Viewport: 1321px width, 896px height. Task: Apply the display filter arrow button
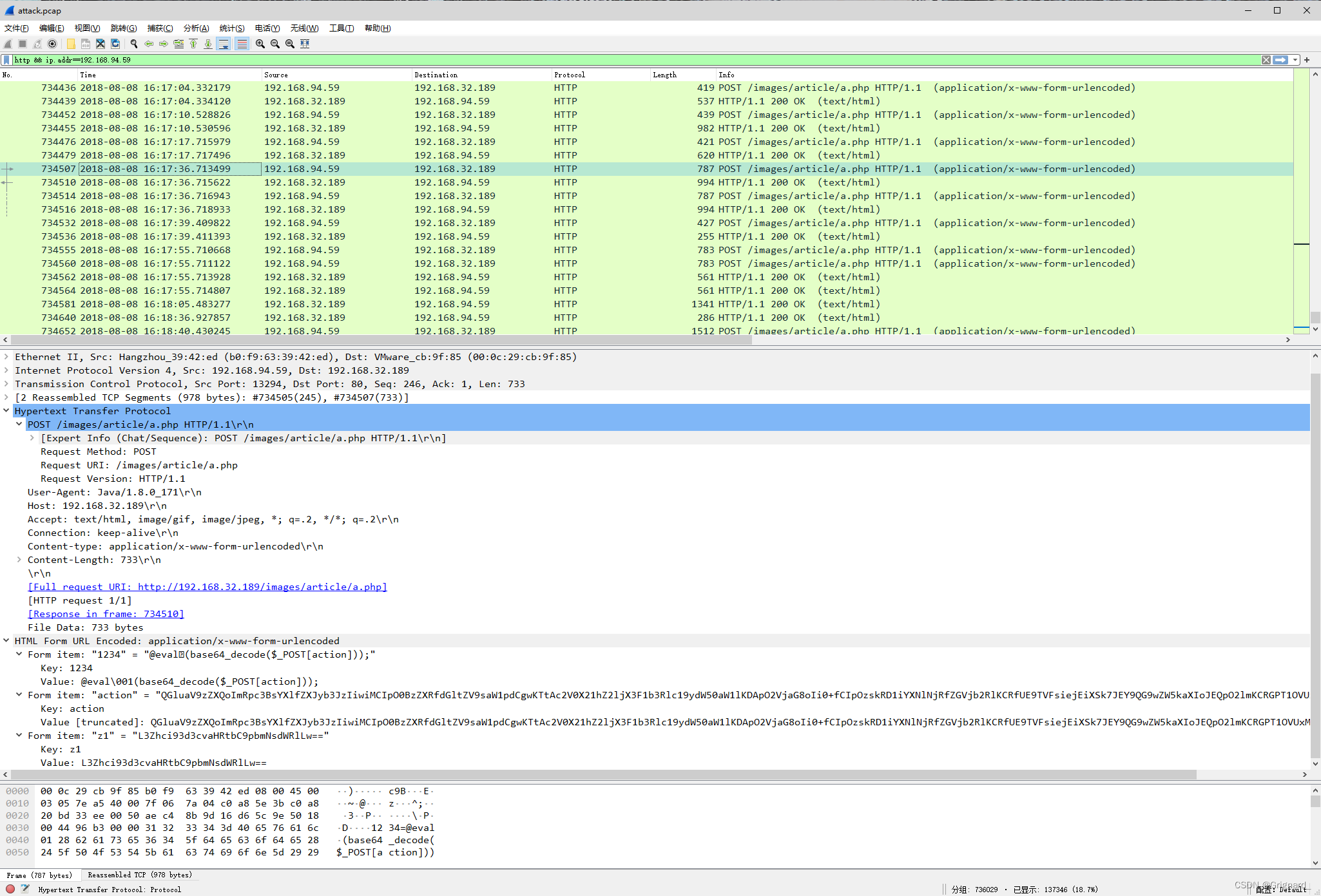[x=1280, y=60]
